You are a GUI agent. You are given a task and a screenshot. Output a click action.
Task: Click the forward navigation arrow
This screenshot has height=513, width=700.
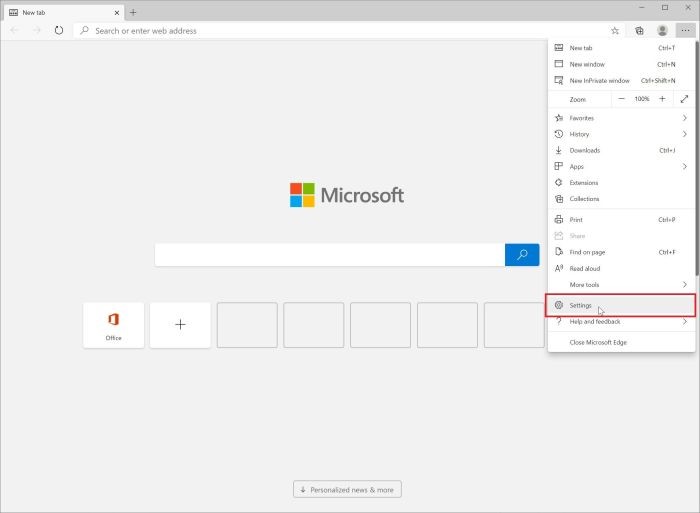pos(37,30)
